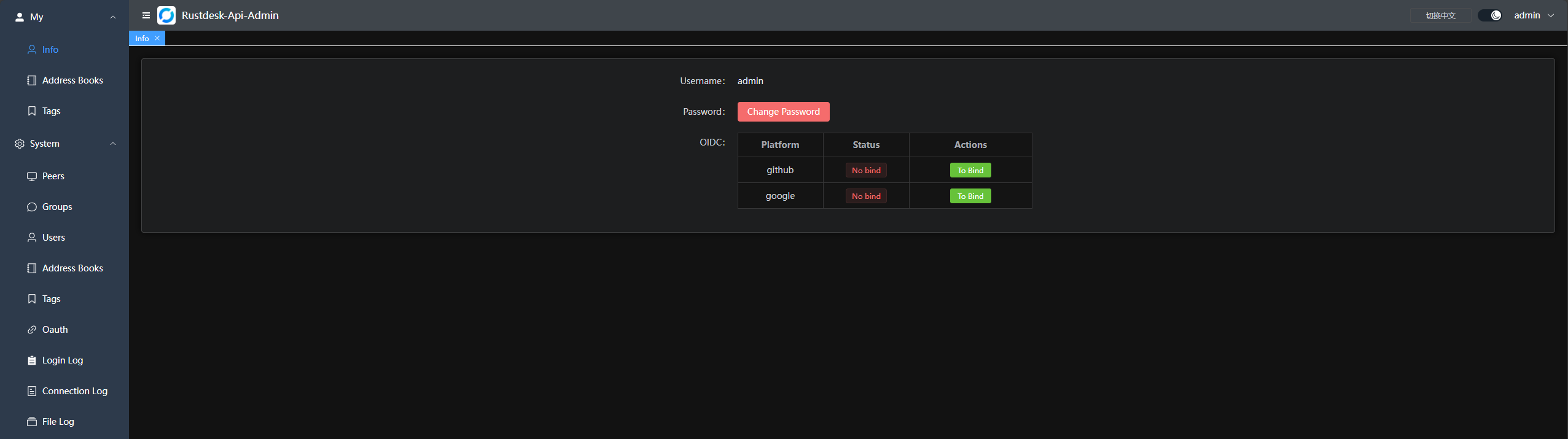The height and width of the screenshot is (439, 1568).
Task: Open Groups via its chat bubble icon
Action: pyautogui.click(x=32, y=207)
